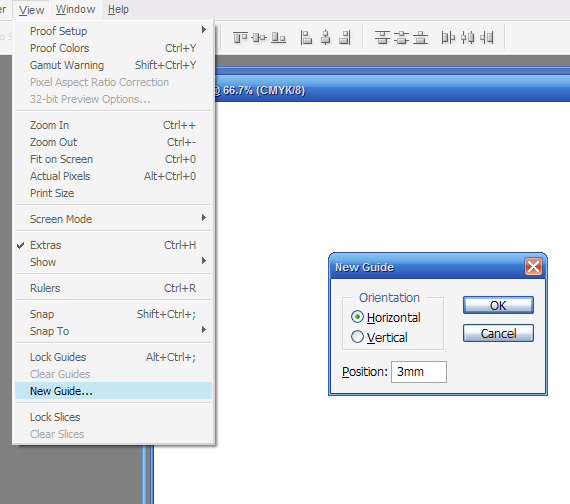Click the Align Vertical Centers icon
The image size is (570, 504).
259,37
